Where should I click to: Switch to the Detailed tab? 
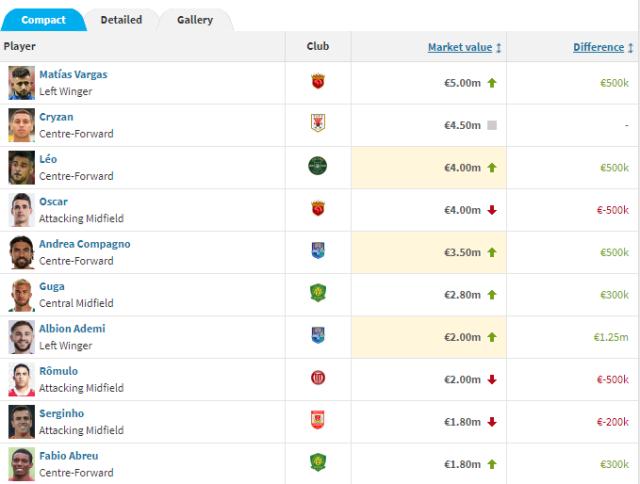tap(121, 20)
